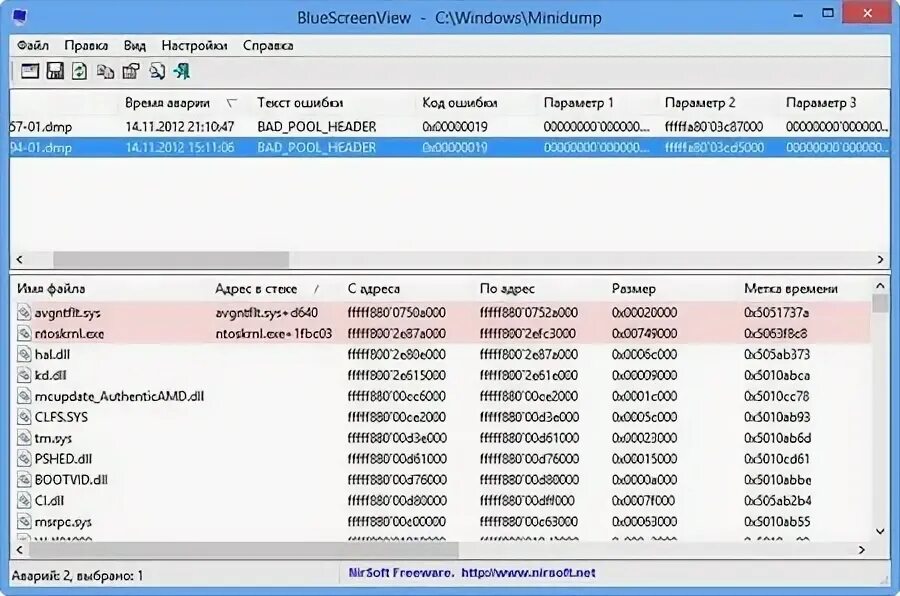Image resolution: width=900 pixels, height=596 pixels.
Task: Click size value 0x00749000
Action: [x=644, y=334]
